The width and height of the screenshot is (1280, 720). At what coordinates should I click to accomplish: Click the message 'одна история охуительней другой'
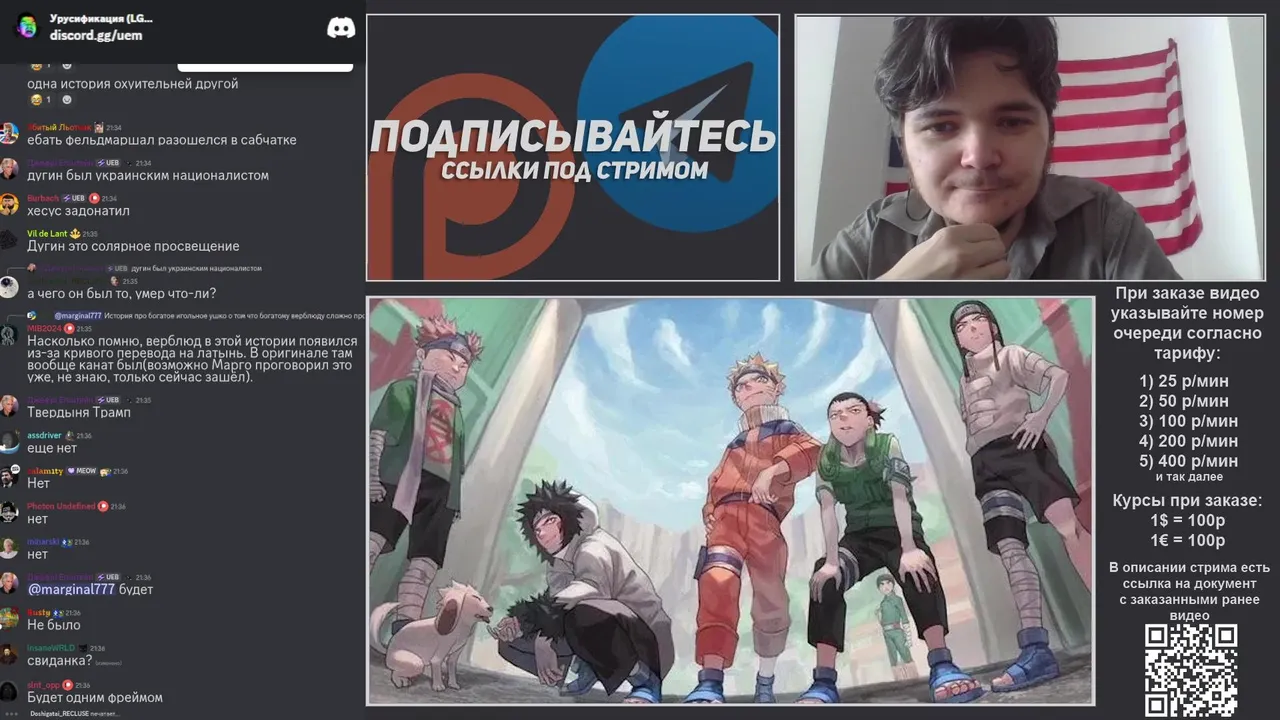pyautogui.click(x=133, y=84)
